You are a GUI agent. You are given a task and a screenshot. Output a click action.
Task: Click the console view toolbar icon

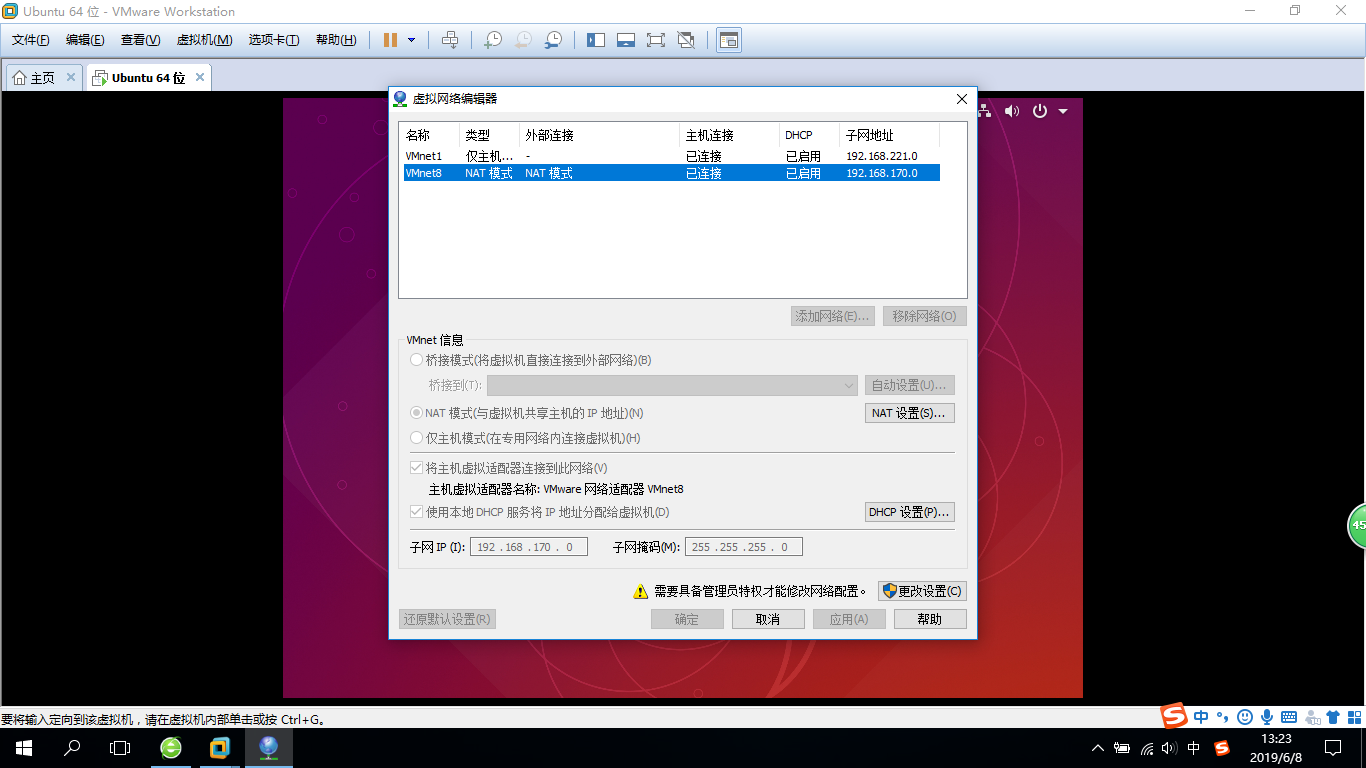click(729, 40)
